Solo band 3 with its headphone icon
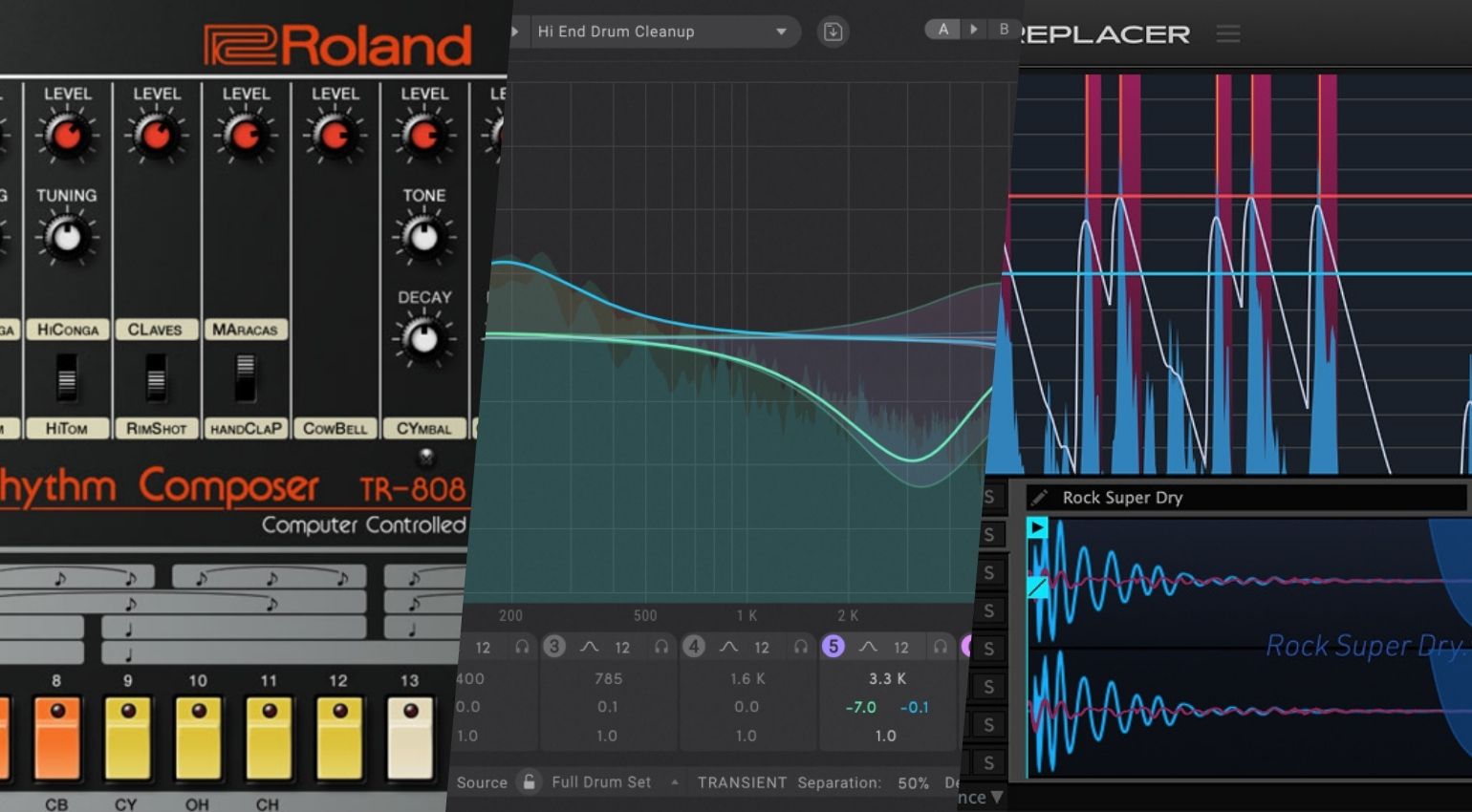 click(661, 647)
